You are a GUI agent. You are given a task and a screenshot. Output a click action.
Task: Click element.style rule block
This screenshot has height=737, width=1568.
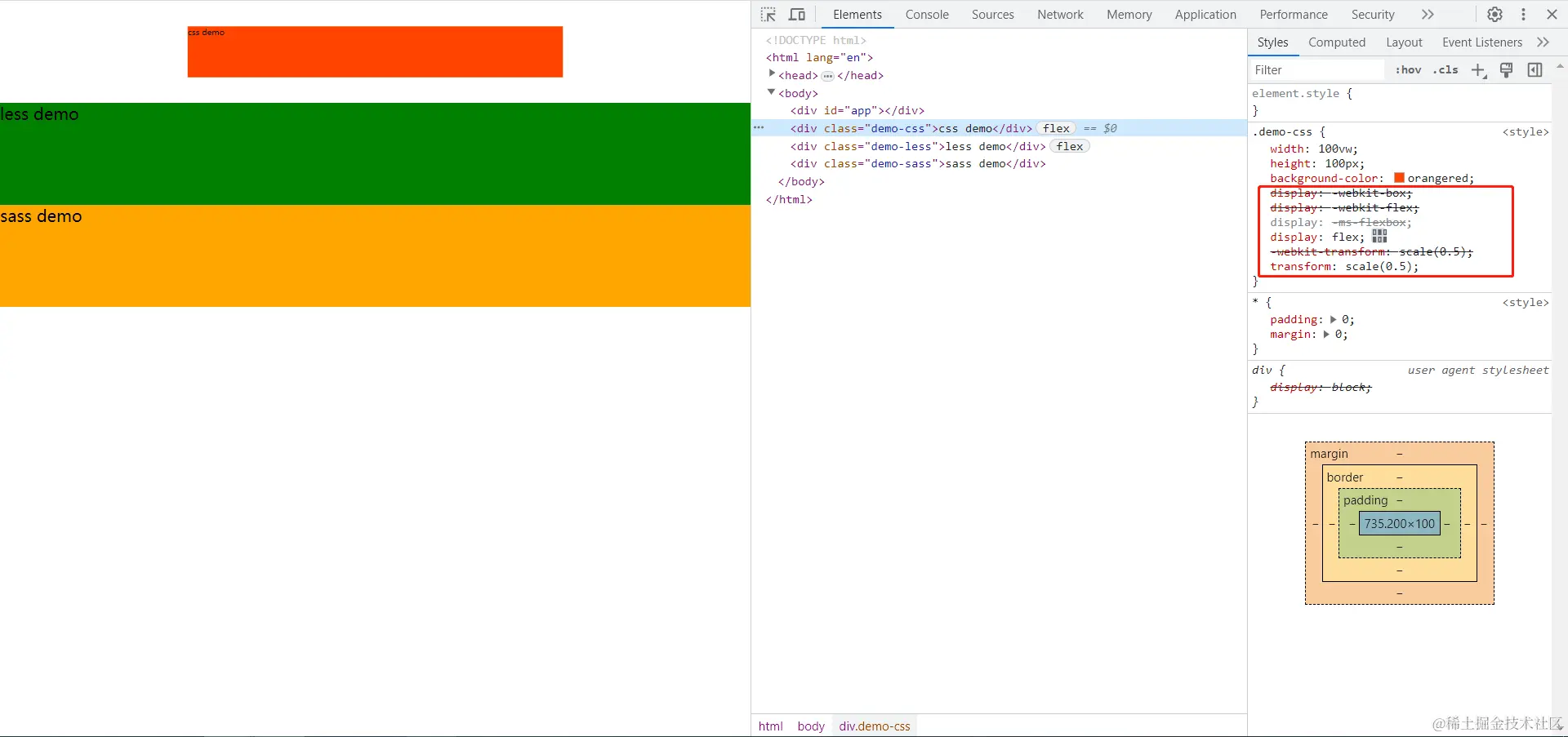click(x=1400, y=102)
